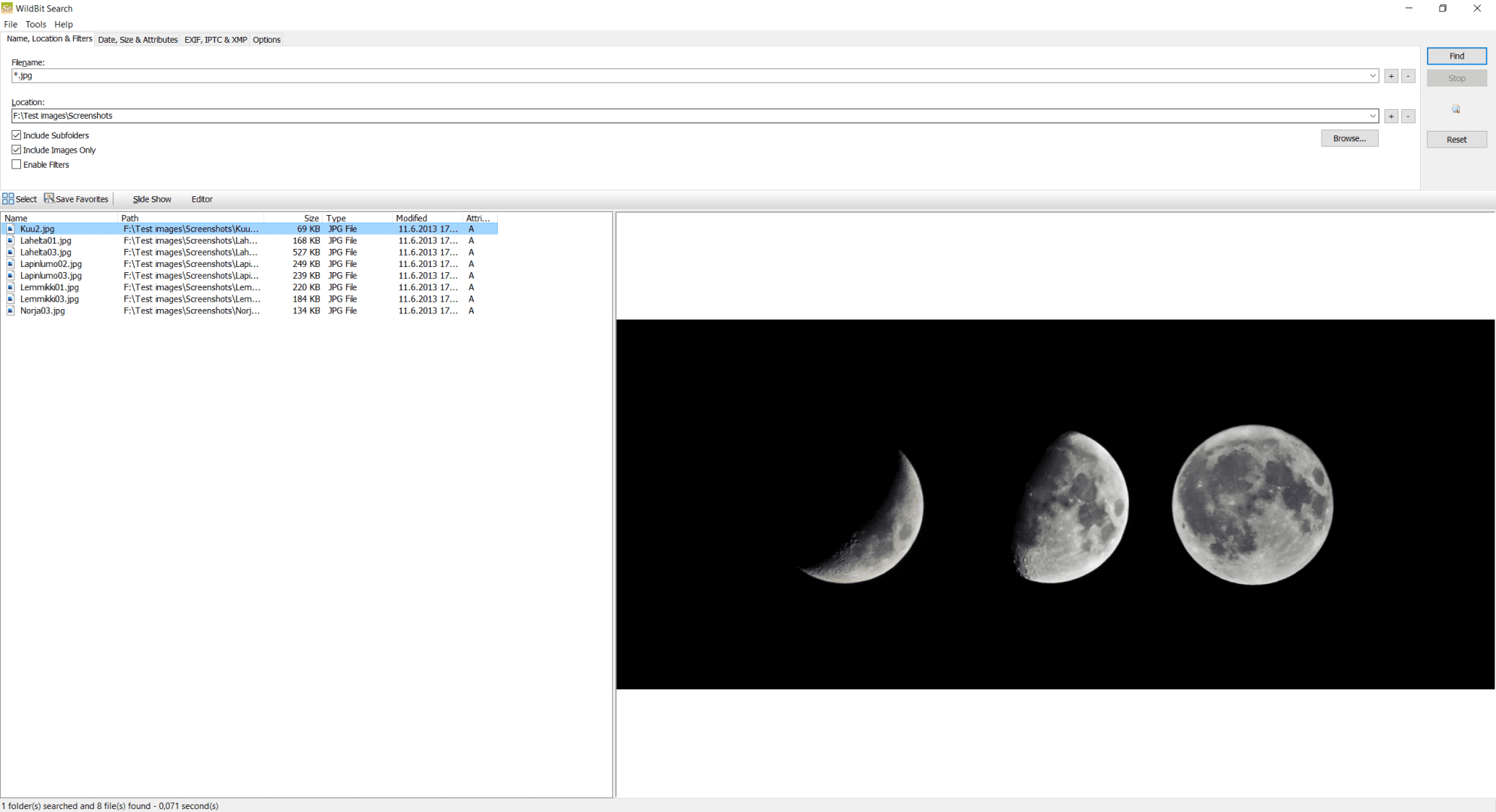1496x812 pixels.
Task: Click the file icon next to Lapinlumo03.jpg
Action: tap(11, 275)
